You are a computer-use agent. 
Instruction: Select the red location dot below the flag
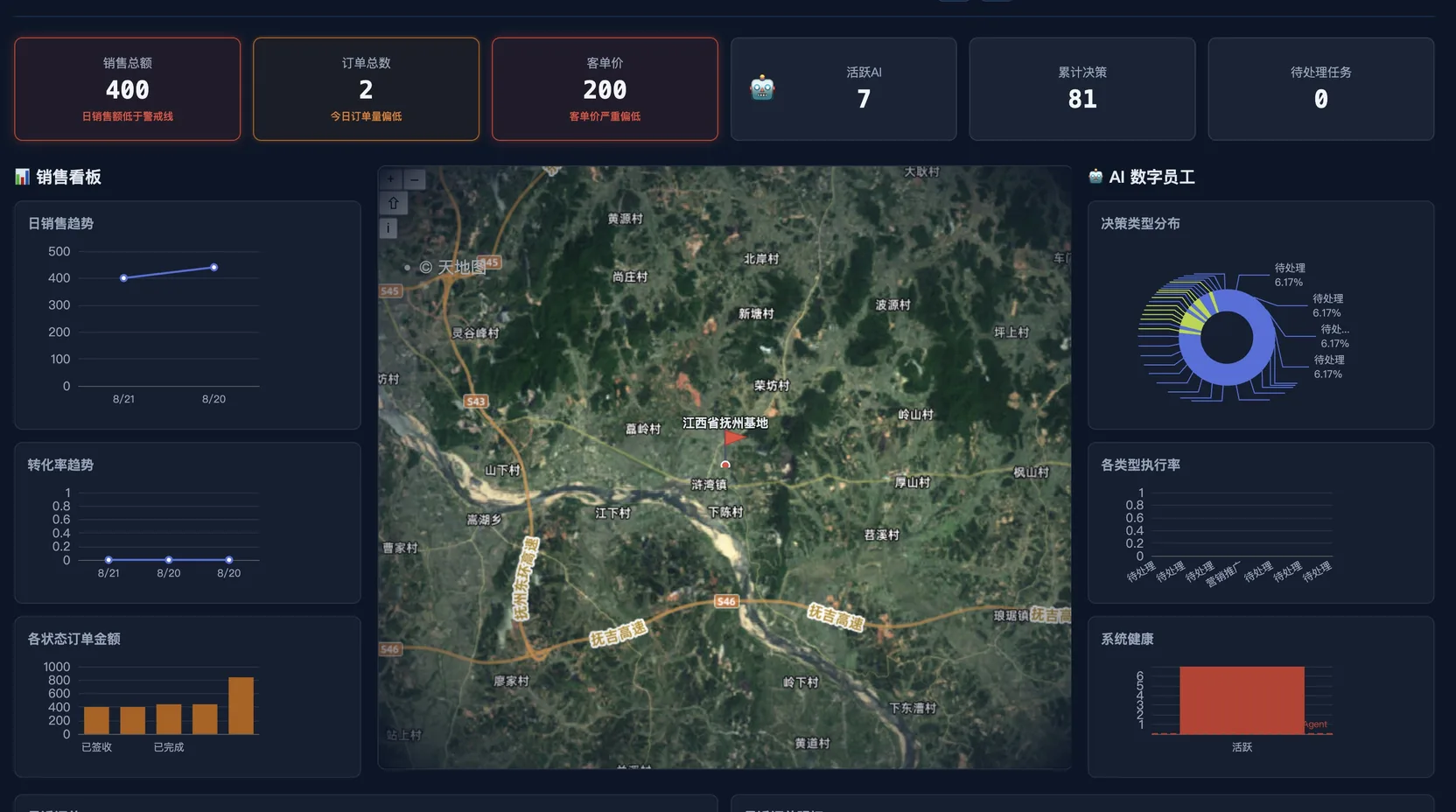725,465
